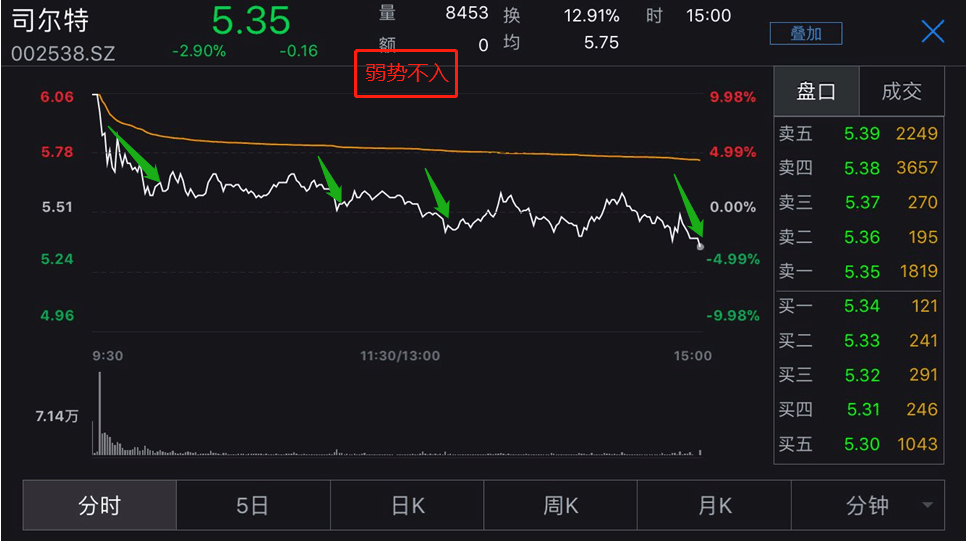Select the 买三 row at 5.32
The image size is (969, 541).
(858, 375)
